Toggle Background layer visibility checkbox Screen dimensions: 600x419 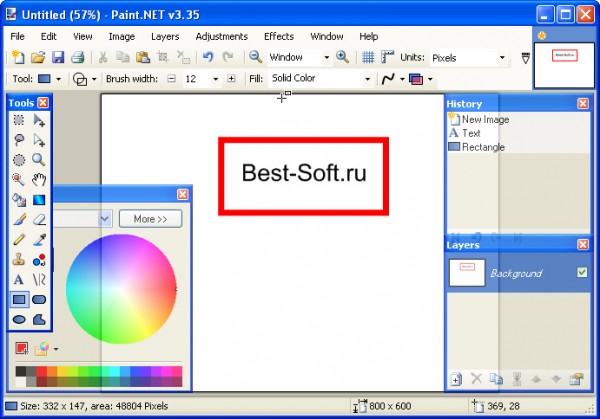pyautogui.click(x=581, y=273)
